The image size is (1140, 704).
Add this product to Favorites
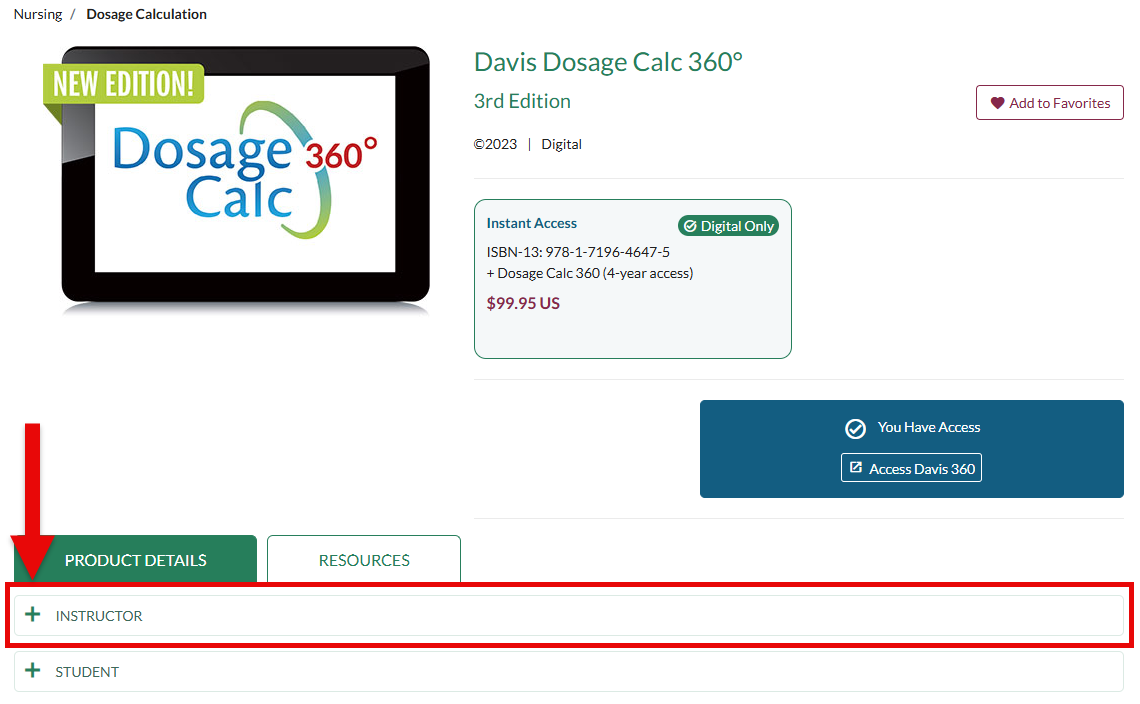(1049, 103)
